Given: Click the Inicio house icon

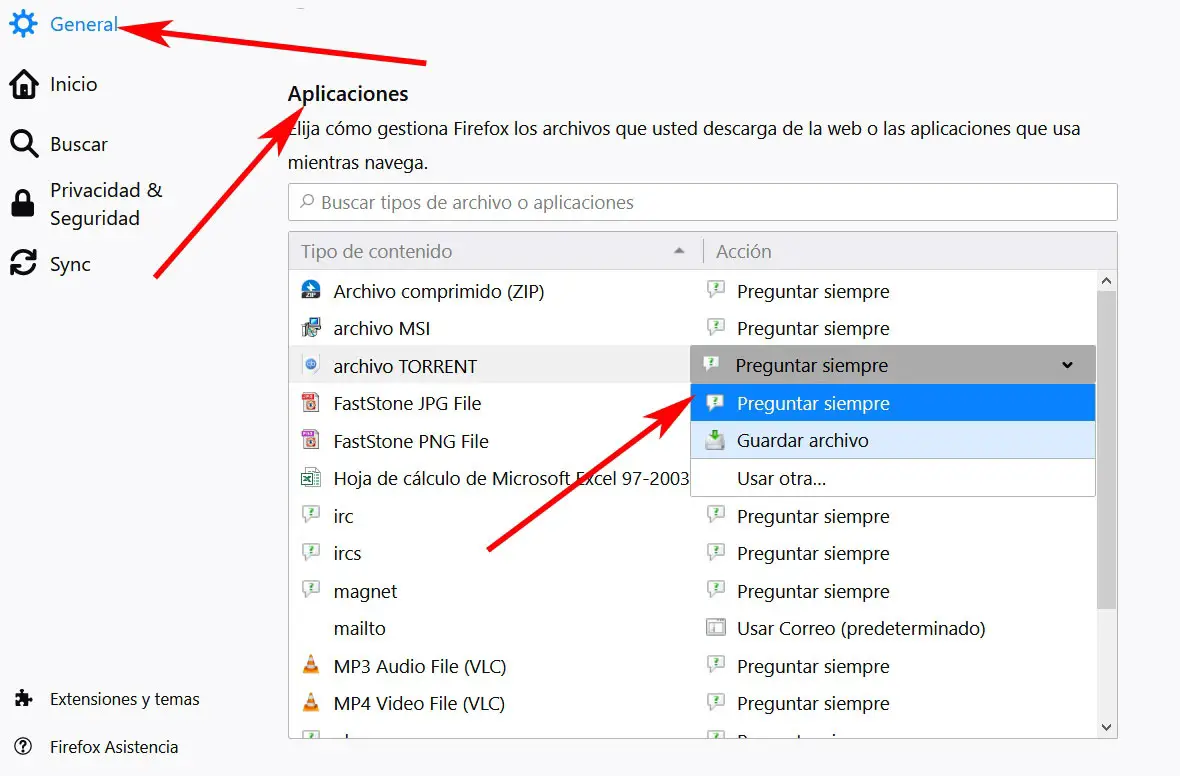Looking at the screenshot, I should point(23,84).
